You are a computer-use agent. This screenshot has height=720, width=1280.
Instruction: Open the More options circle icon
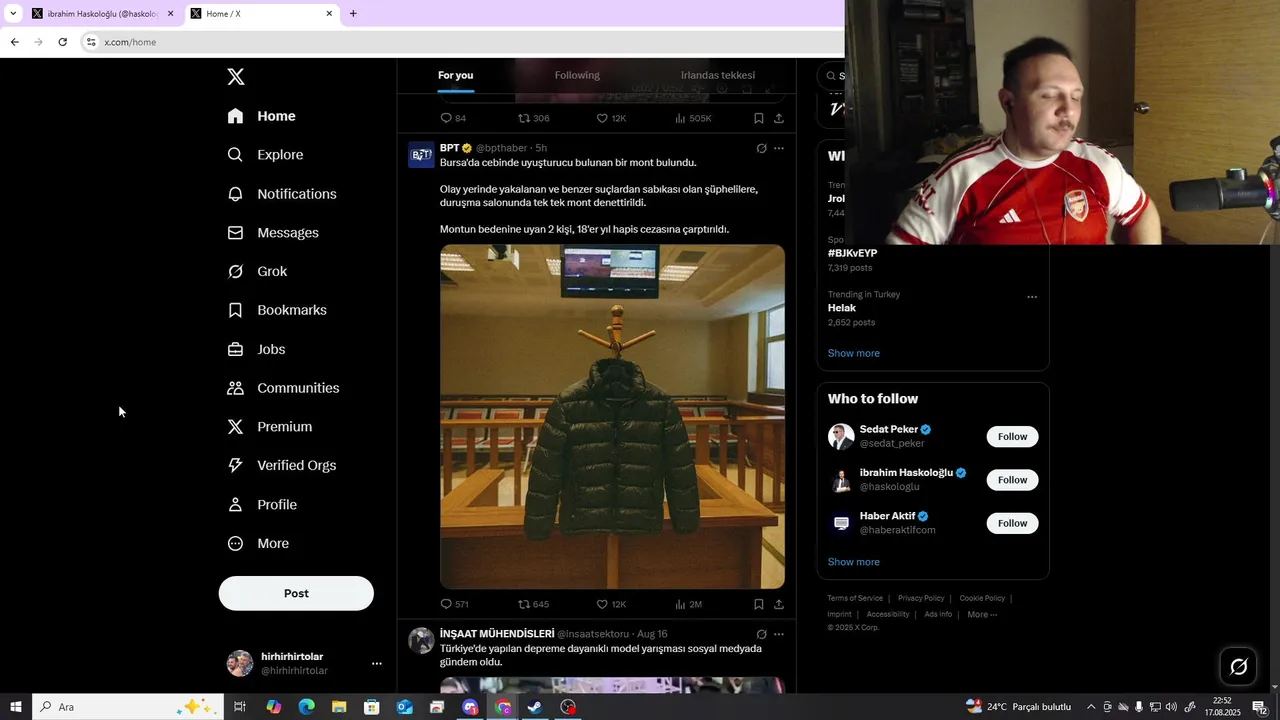[x=235, y=544]
